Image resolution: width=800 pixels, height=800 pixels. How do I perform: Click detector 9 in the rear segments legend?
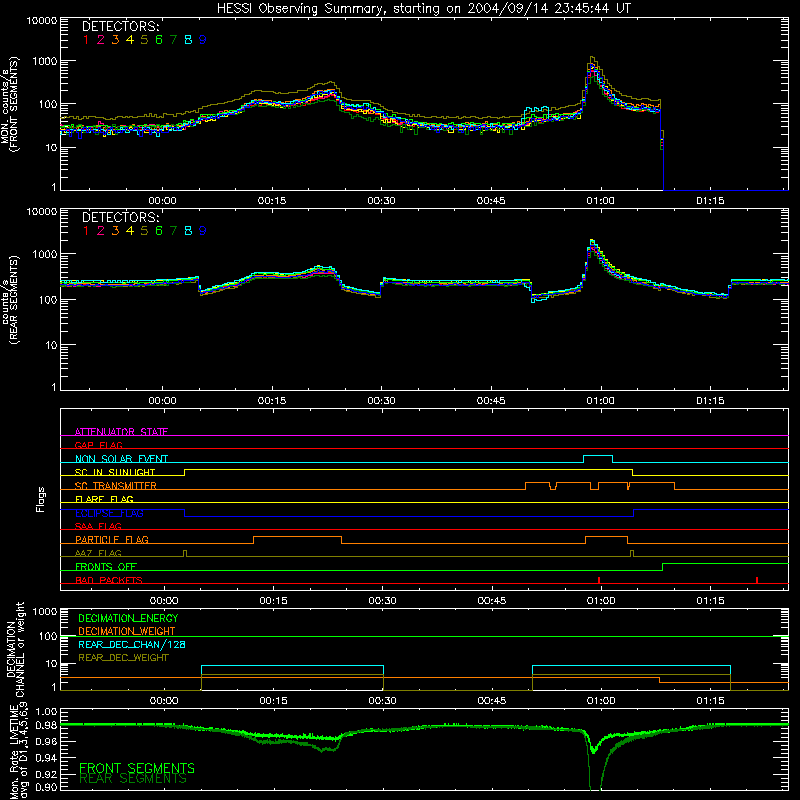click(203, 231)
